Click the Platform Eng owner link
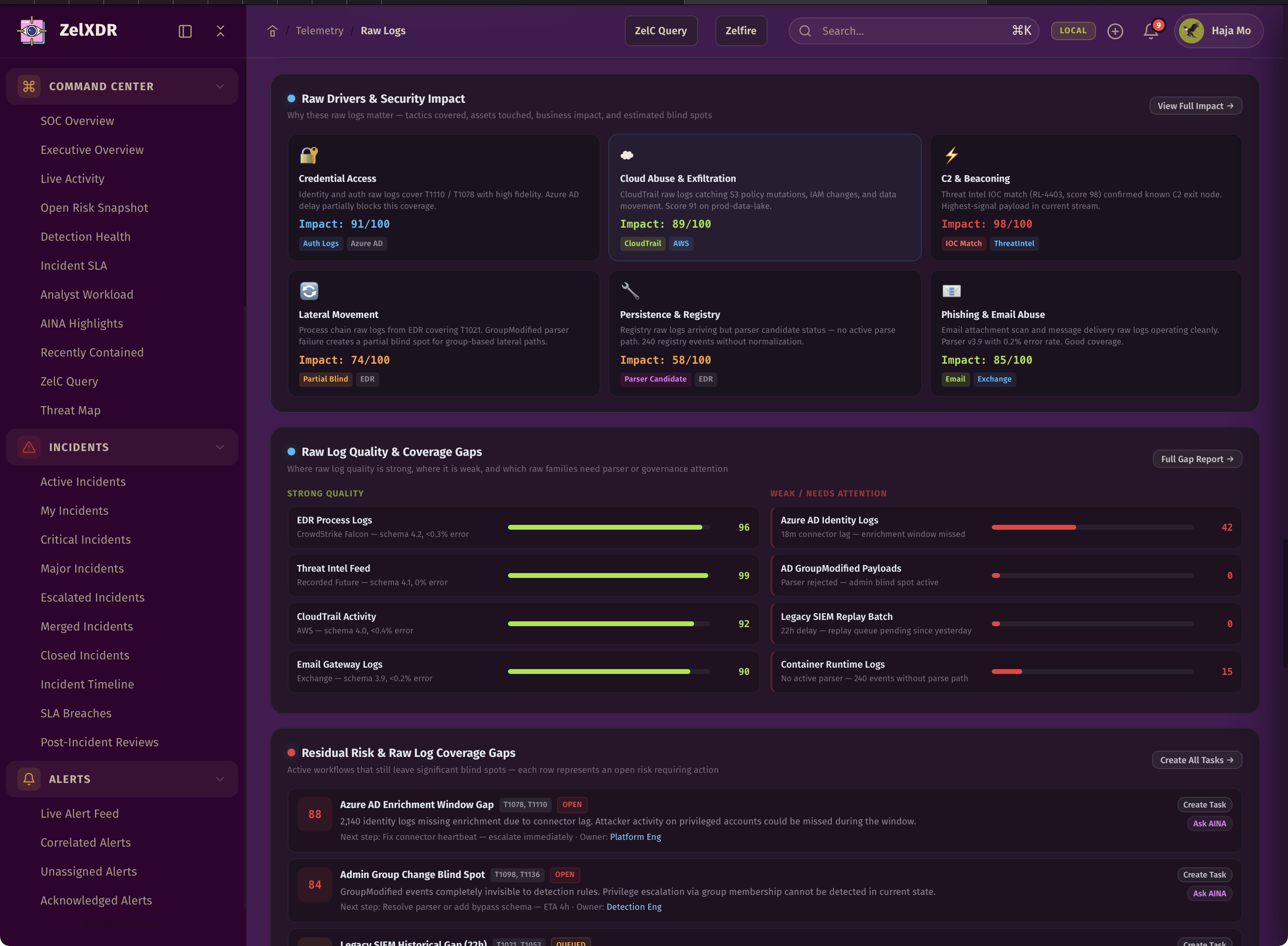Viewport: 1288px width, 946px height. tap(635, 836)
